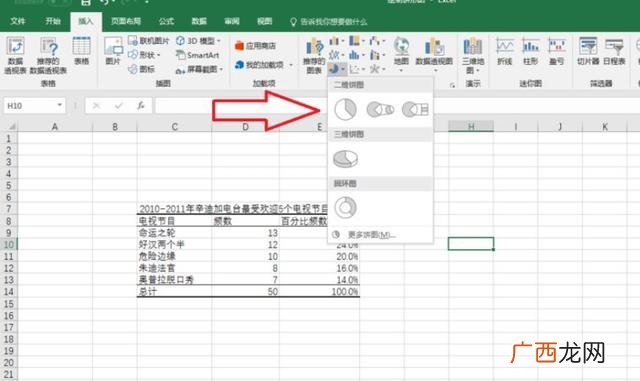Open the PivotChart button

[x=434, y=54]
